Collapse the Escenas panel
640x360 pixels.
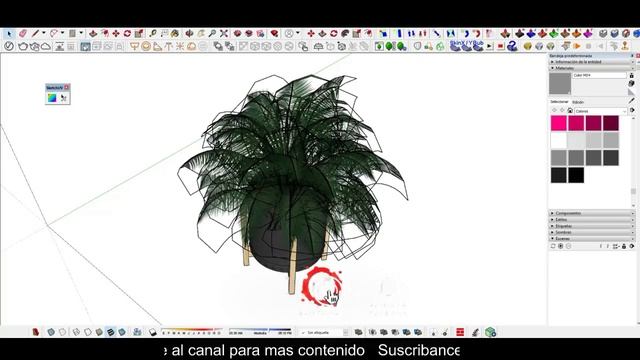591,238
